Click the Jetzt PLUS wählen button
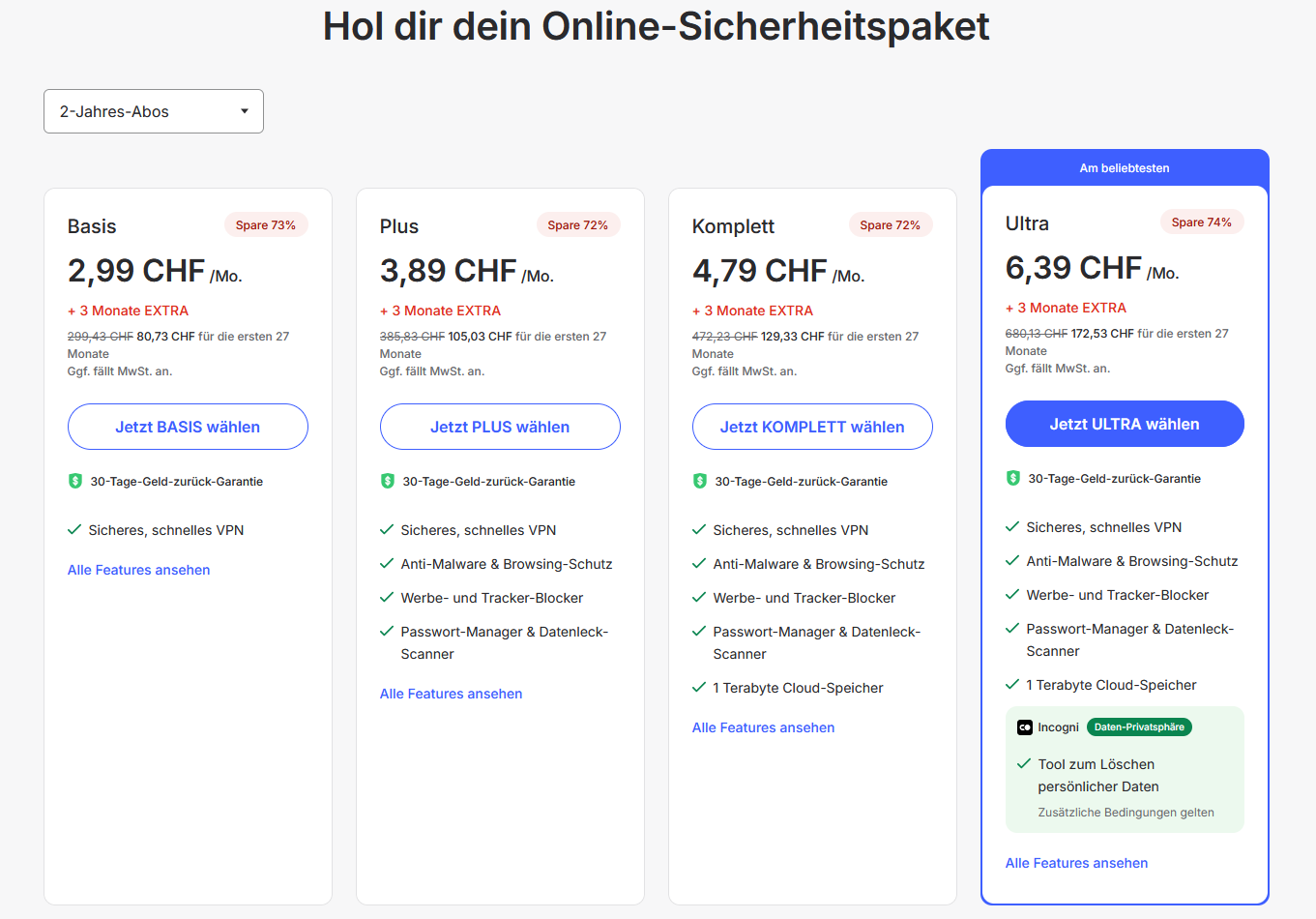This screenshot has width=1316, height=919. pyautogui.click(x=500, y=427)
